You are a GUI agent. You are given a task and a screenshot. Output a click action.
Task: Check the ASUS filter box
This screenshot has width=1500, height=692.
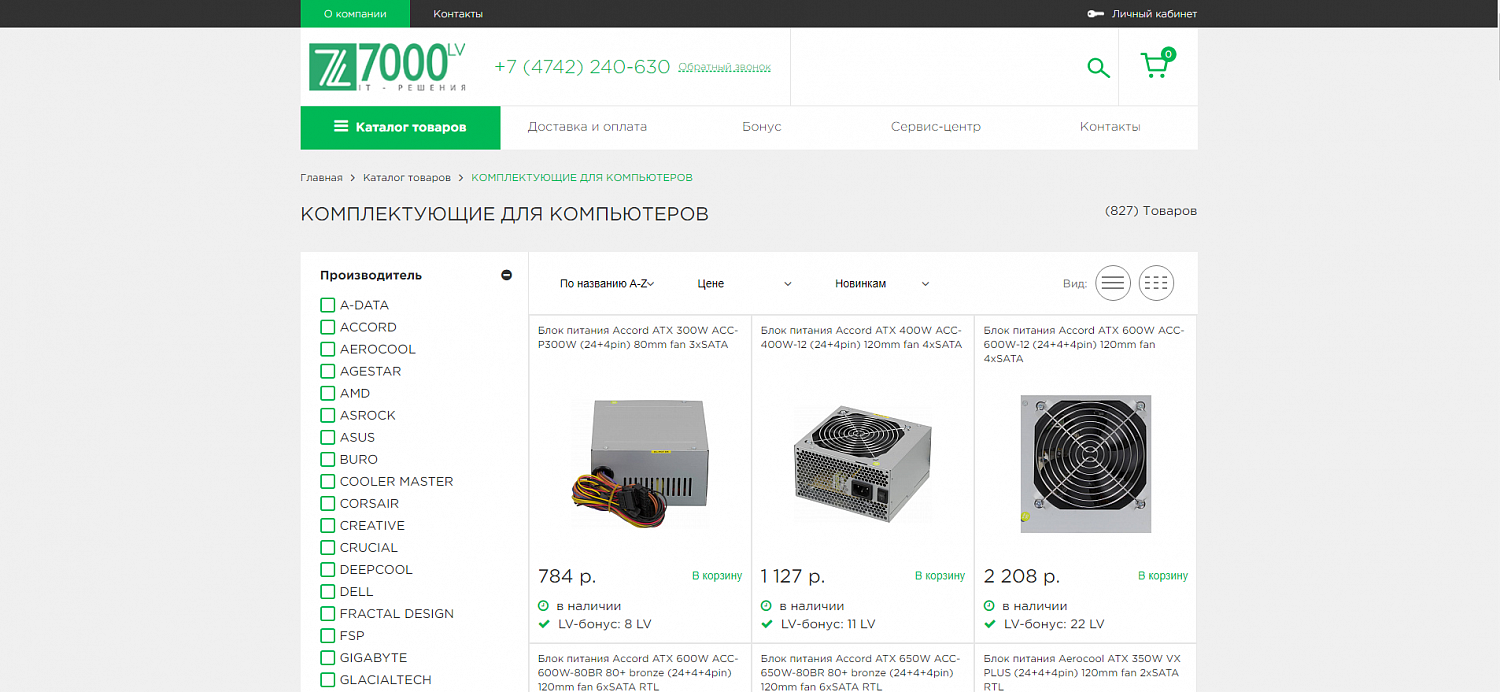pos(327,437)
